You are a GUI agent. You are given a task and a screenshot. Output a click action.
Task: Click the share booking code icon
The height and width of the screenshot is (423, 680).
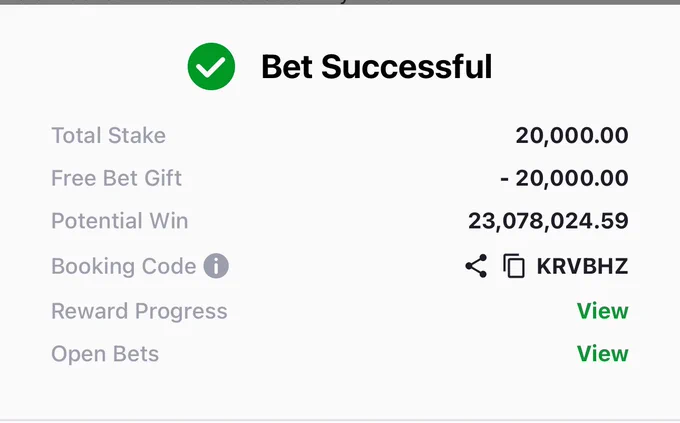(476, 266)
